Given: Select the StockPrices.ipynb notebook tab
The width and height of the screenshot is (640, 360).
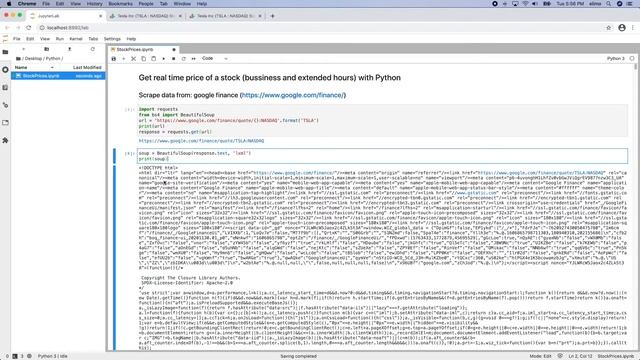Looking at the screenshot, I should pos(144,49).
